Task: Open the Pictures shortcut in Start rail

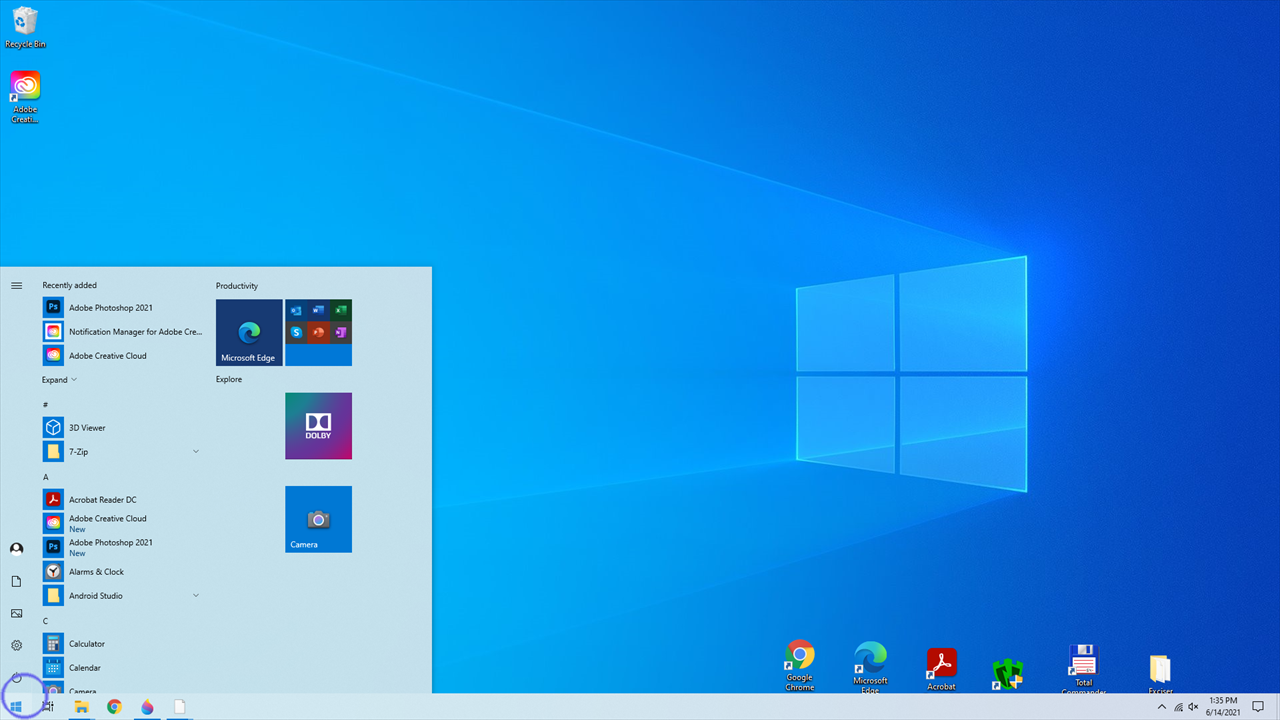Action: (x=16, y=613)
